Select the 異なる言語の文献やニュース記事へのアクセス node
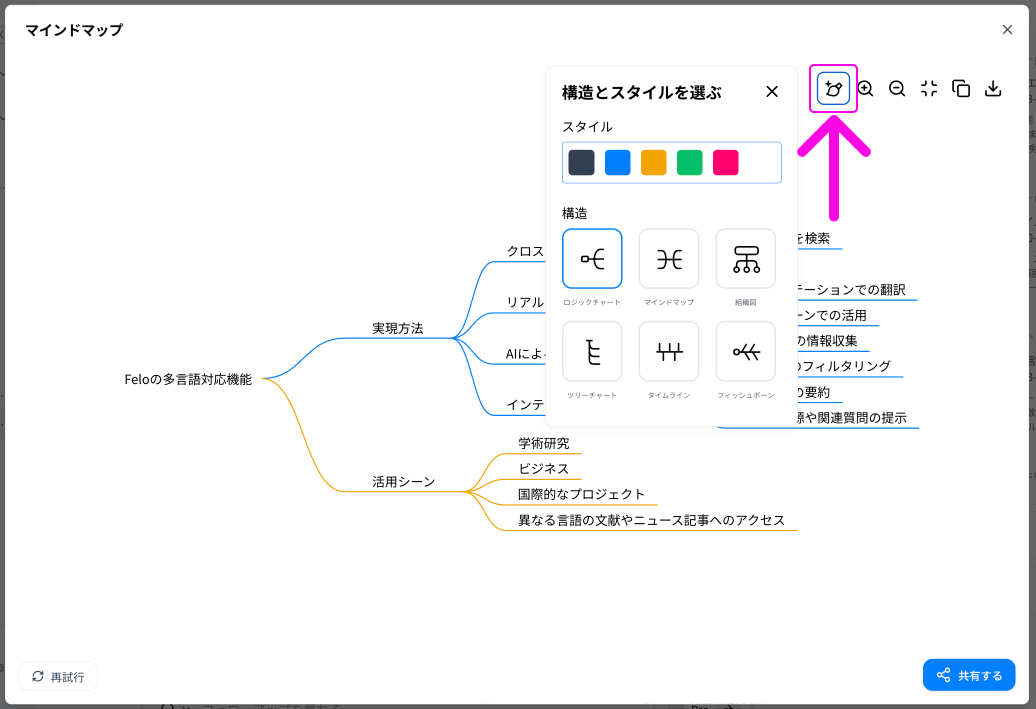 click(651, 521)
